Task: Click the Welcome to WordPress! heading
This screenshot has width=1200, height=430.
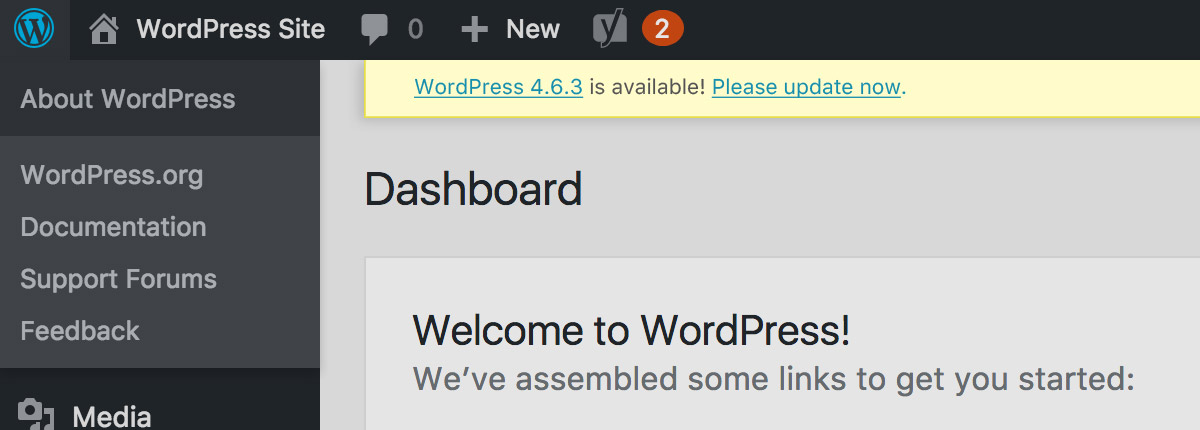Action: coord(631,330)
